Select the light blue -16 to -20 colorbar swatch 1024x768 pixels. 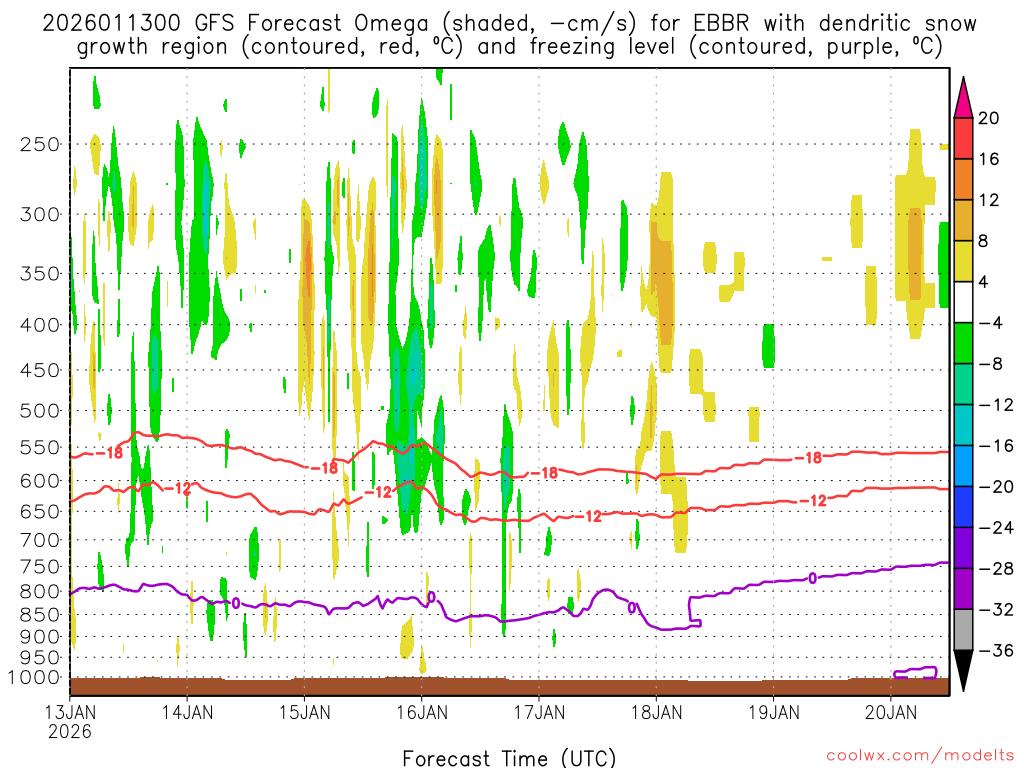[963, 466]
